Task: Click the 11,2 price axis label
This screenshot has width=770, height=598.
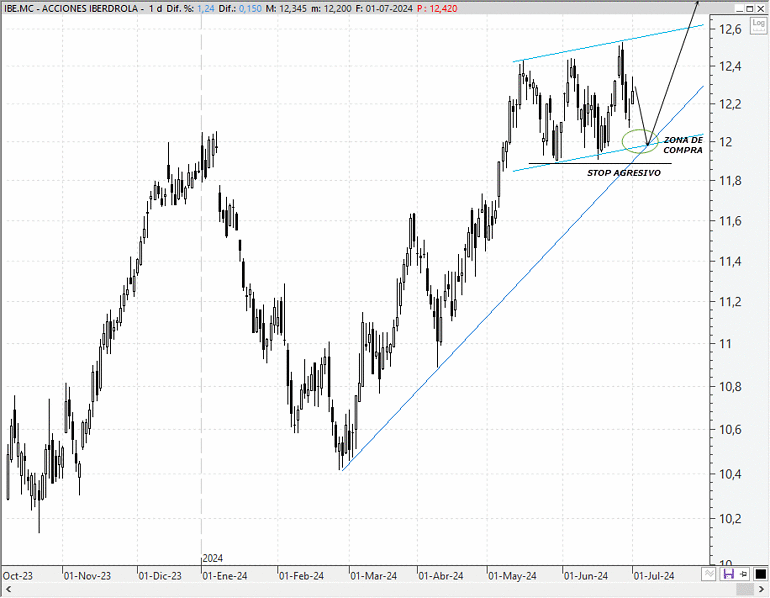Action: coord(731,301)
